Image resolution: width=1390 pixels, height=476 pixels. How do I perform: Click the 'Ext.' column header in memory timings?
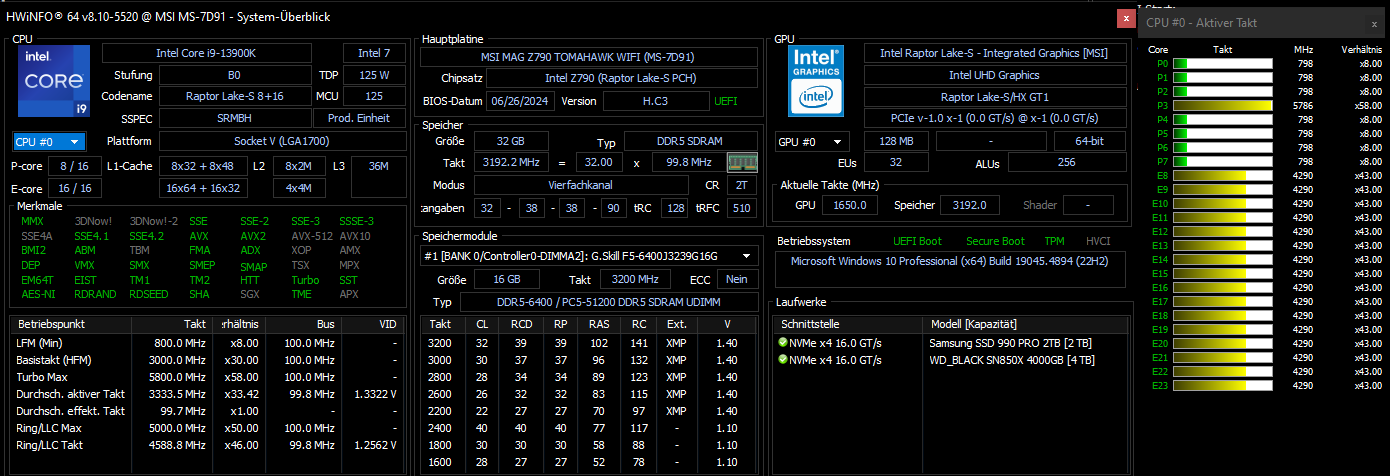click(677, 324)
